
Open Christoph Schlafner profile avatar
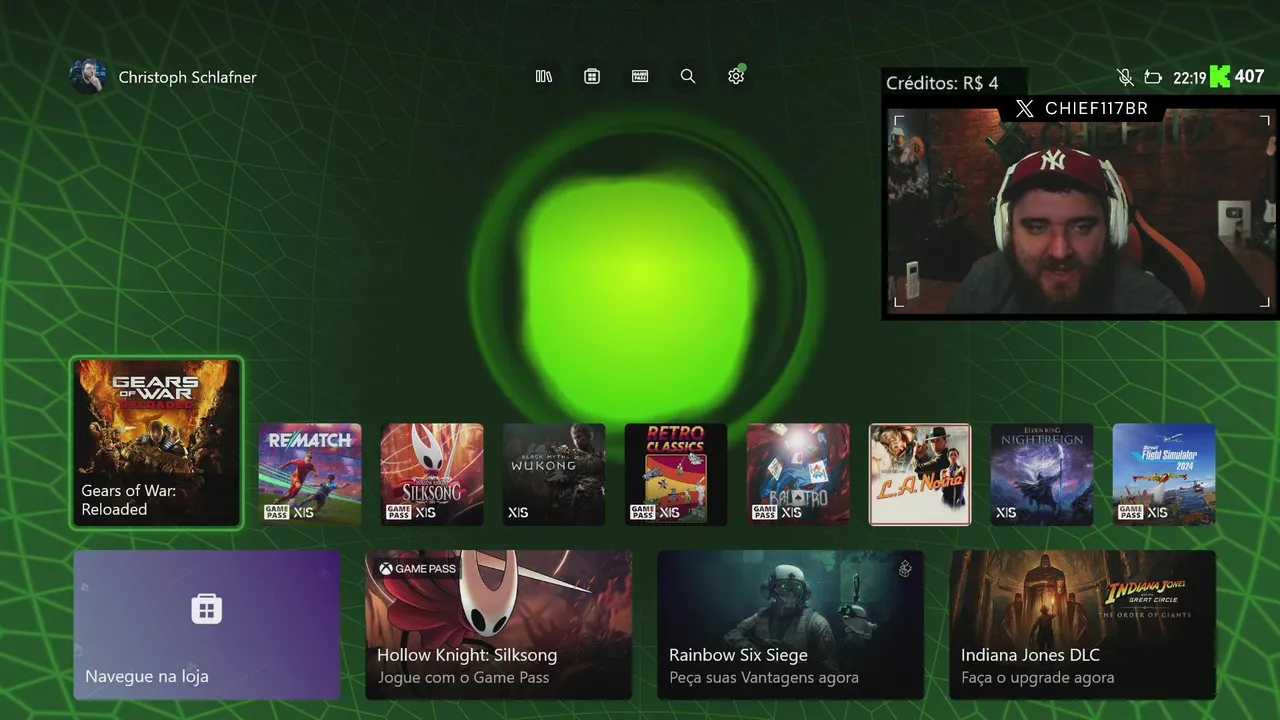pyautogui.click(x=88, y=77)
